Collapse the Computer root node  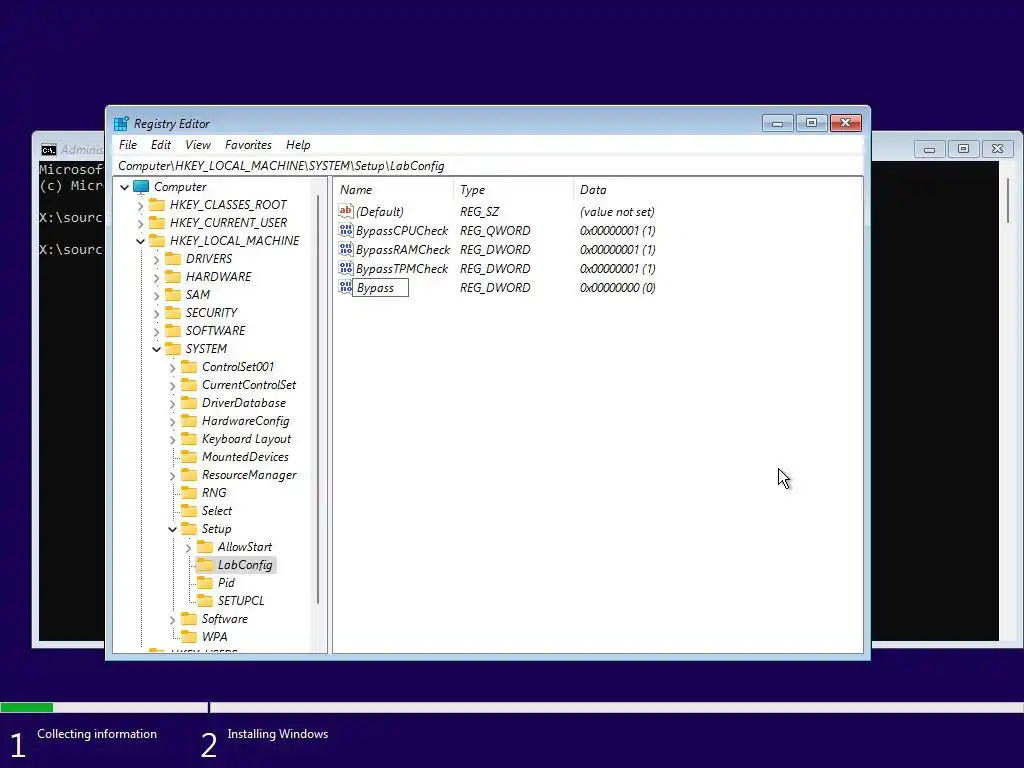pos(124,187)
